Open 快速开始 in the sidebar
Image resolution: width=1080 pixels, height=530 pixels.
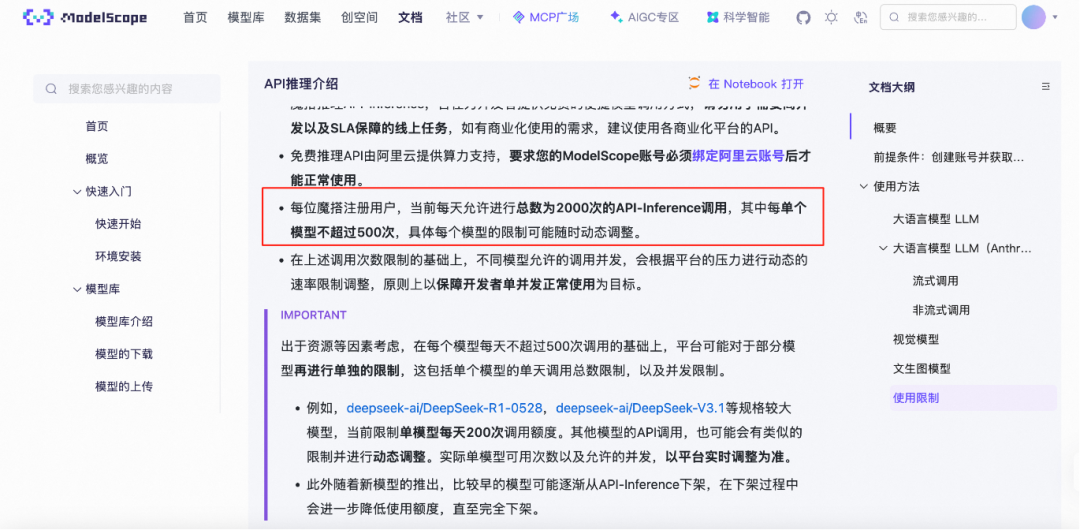[x=118, y=224]
